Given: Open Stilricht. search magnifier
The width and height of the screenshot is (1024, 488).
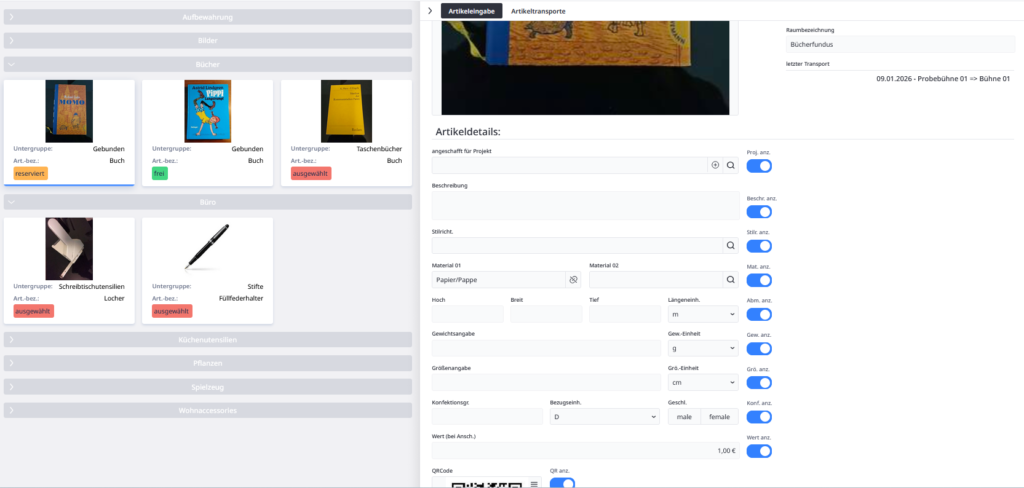Looking at the screenshot, I should coord(731,245).
